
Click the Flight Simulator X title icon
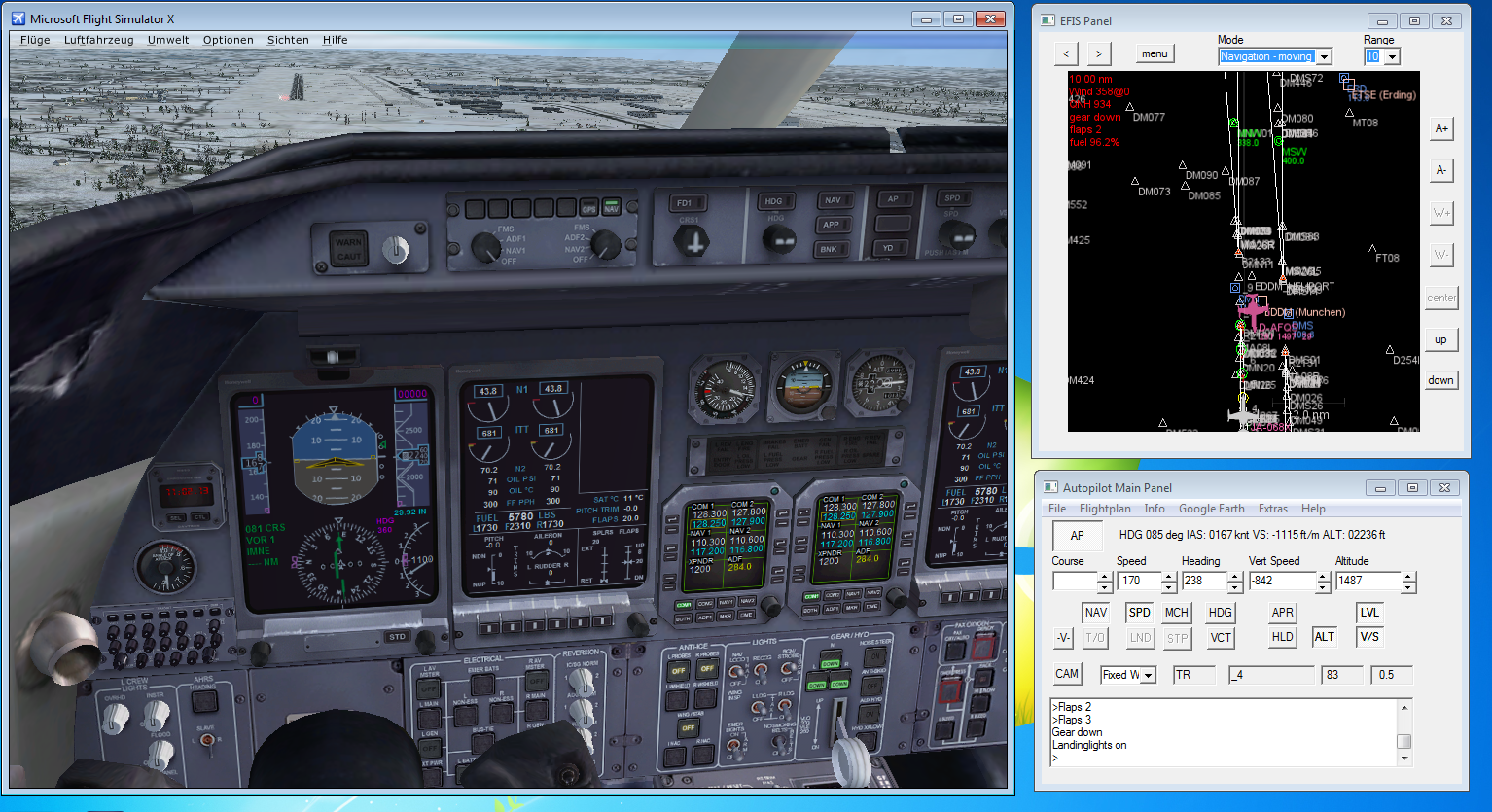(x=18, y=18)
